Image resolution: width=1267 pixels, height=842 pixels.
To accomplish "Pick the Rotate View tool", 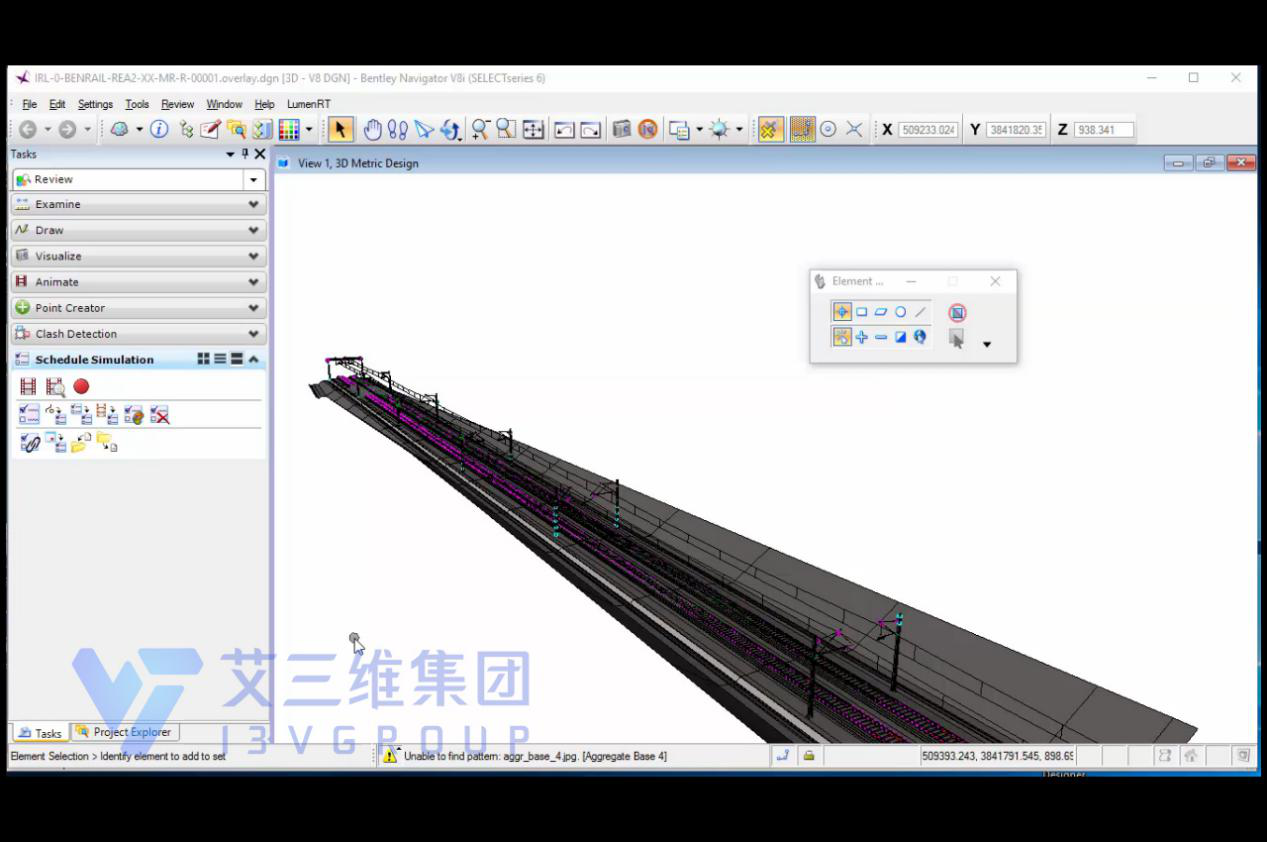I will point(450,129).
